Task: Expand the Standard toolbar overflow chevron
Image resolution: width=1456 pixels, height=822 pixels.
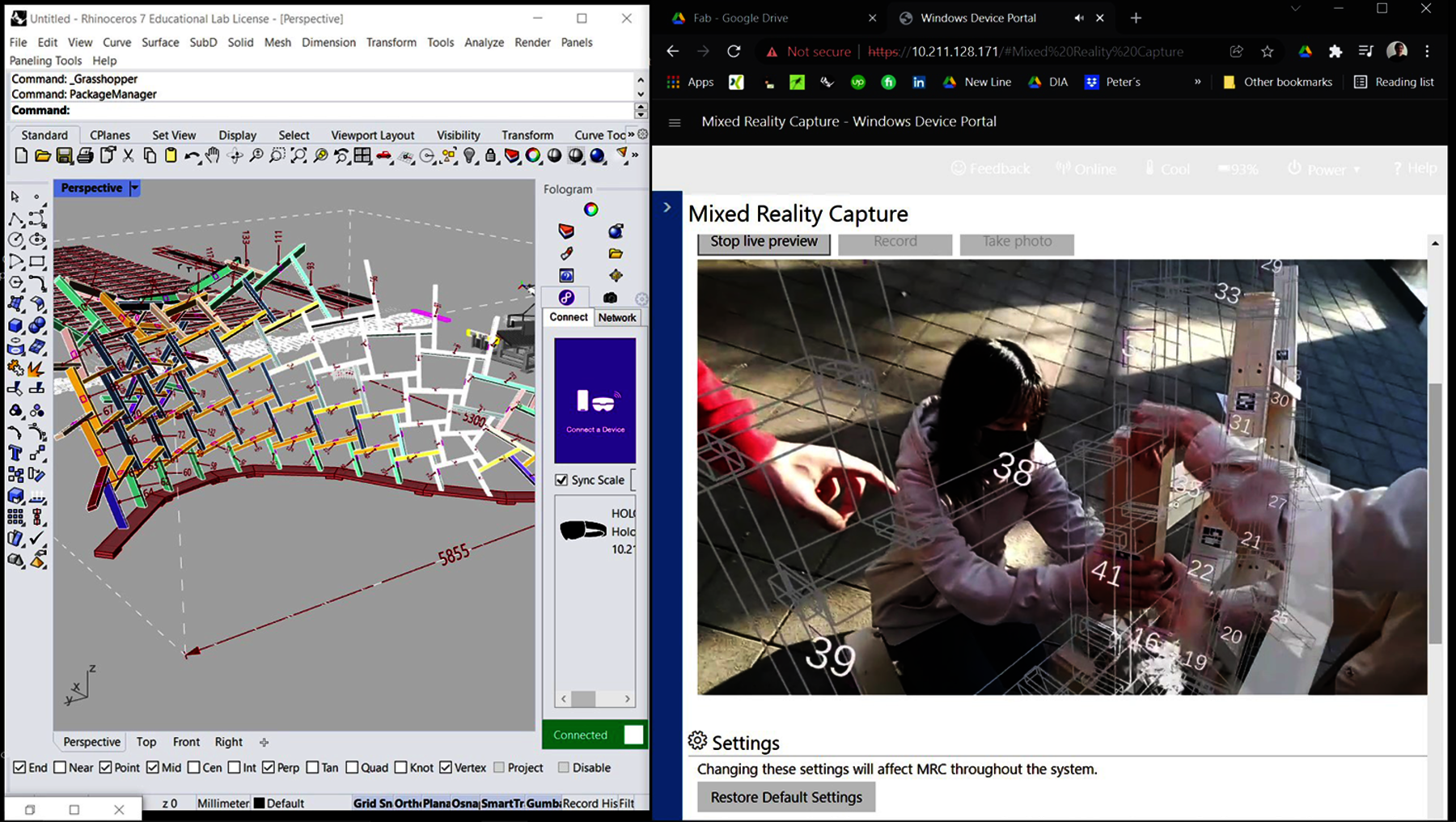Action: pos(635,155)
